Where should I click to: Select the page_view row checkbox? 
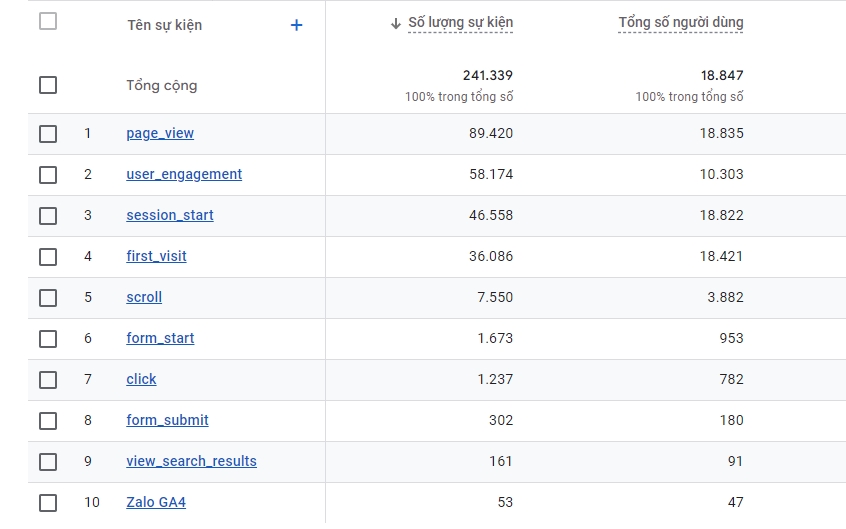click(48, 134)
